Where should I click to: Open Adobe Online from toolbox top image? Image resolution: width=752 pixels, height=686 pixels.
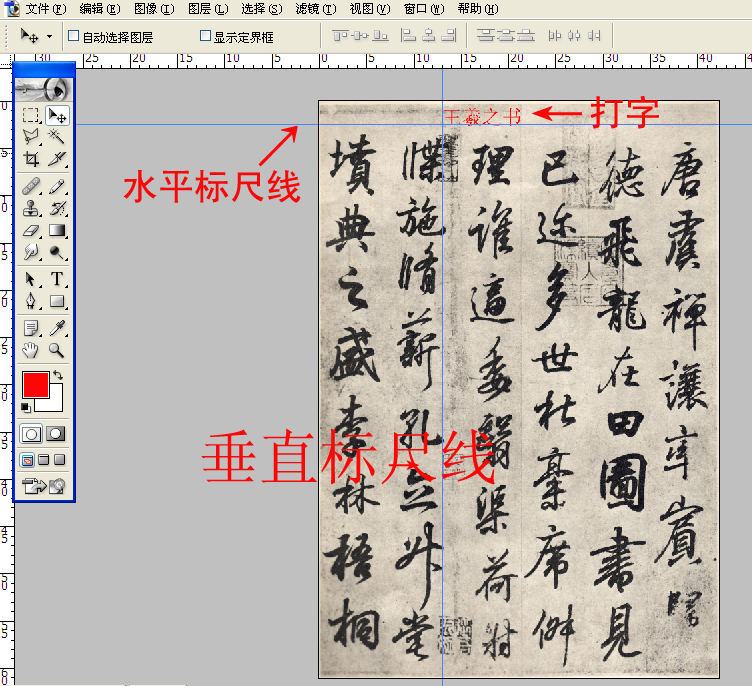(x=43, y=89)
